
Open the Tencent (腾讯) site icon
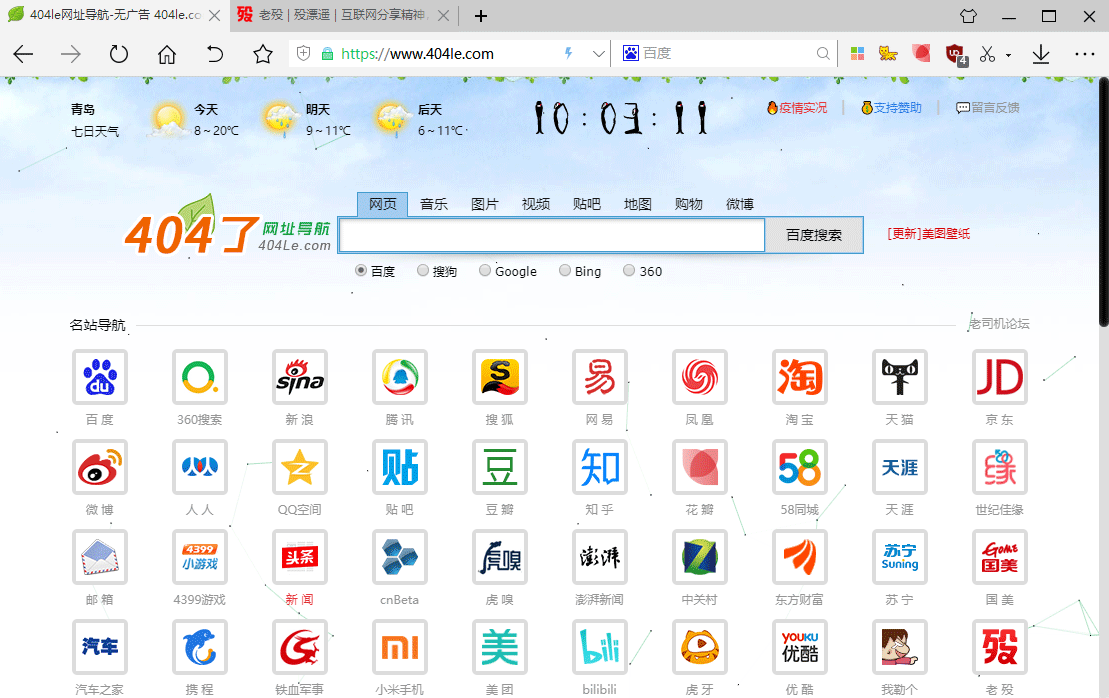pyautogui.click(x=400, y=377)
